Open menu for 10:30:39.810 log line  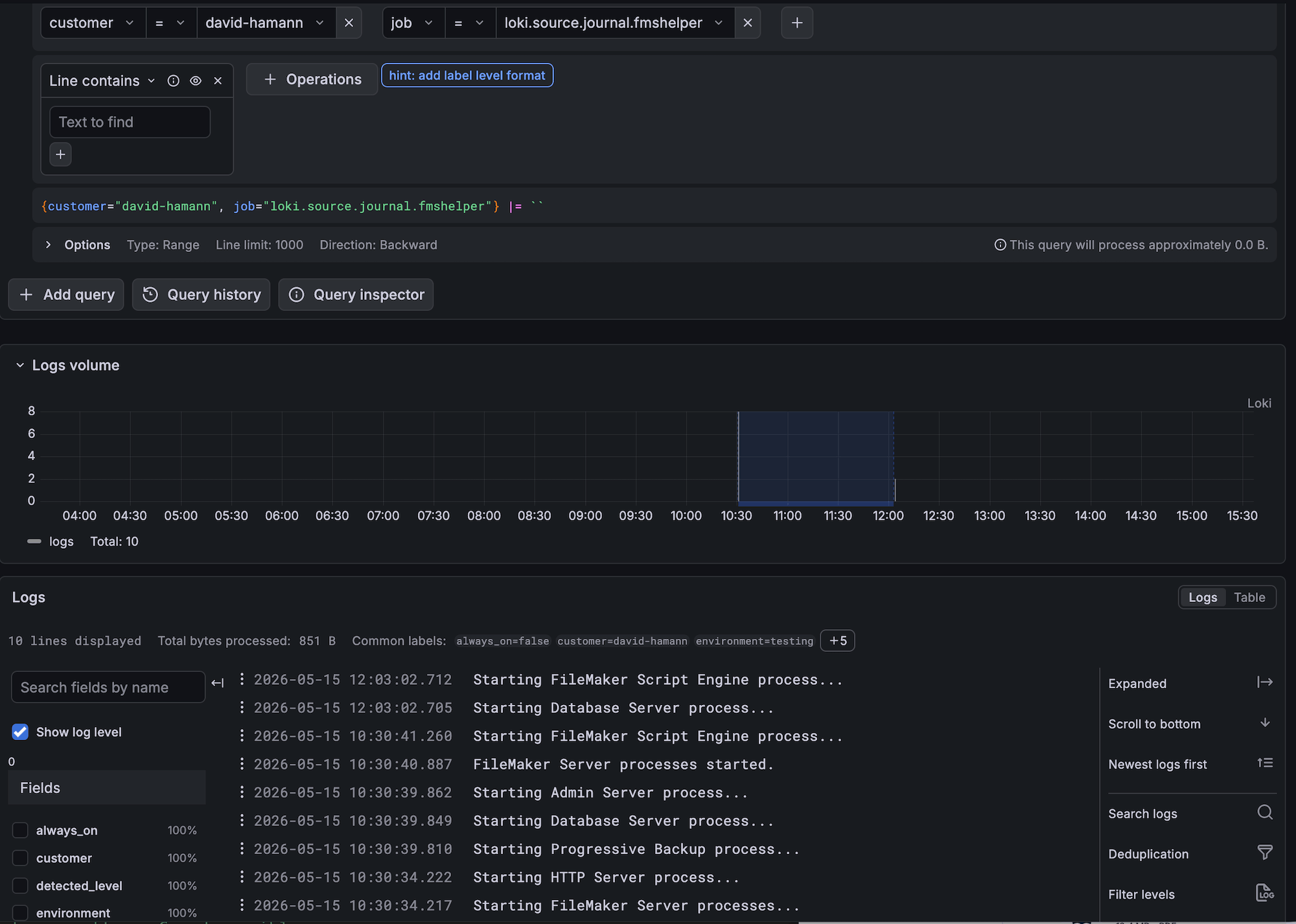[x=242, y=848]
